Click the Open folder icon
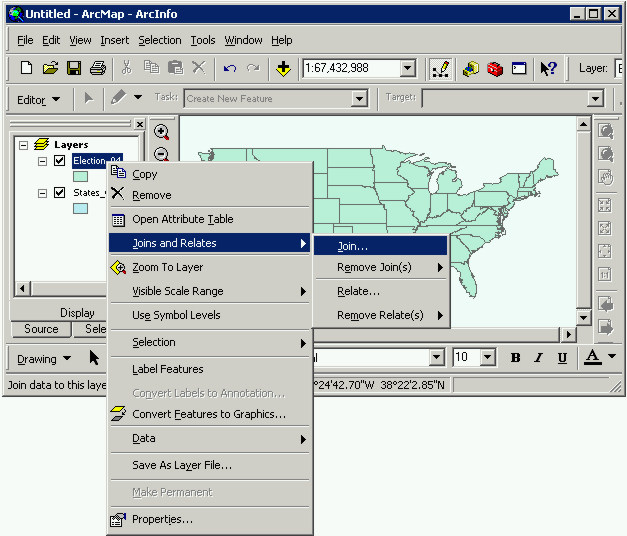This screenshot has height=536, width=627. coord(50,68)
